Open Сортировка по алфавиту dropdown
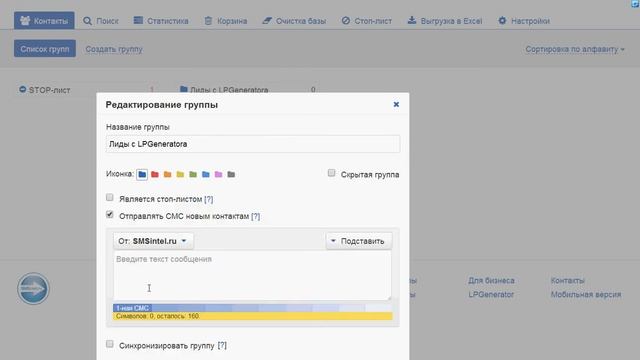640x360 pixels. [x=575, y=49]
